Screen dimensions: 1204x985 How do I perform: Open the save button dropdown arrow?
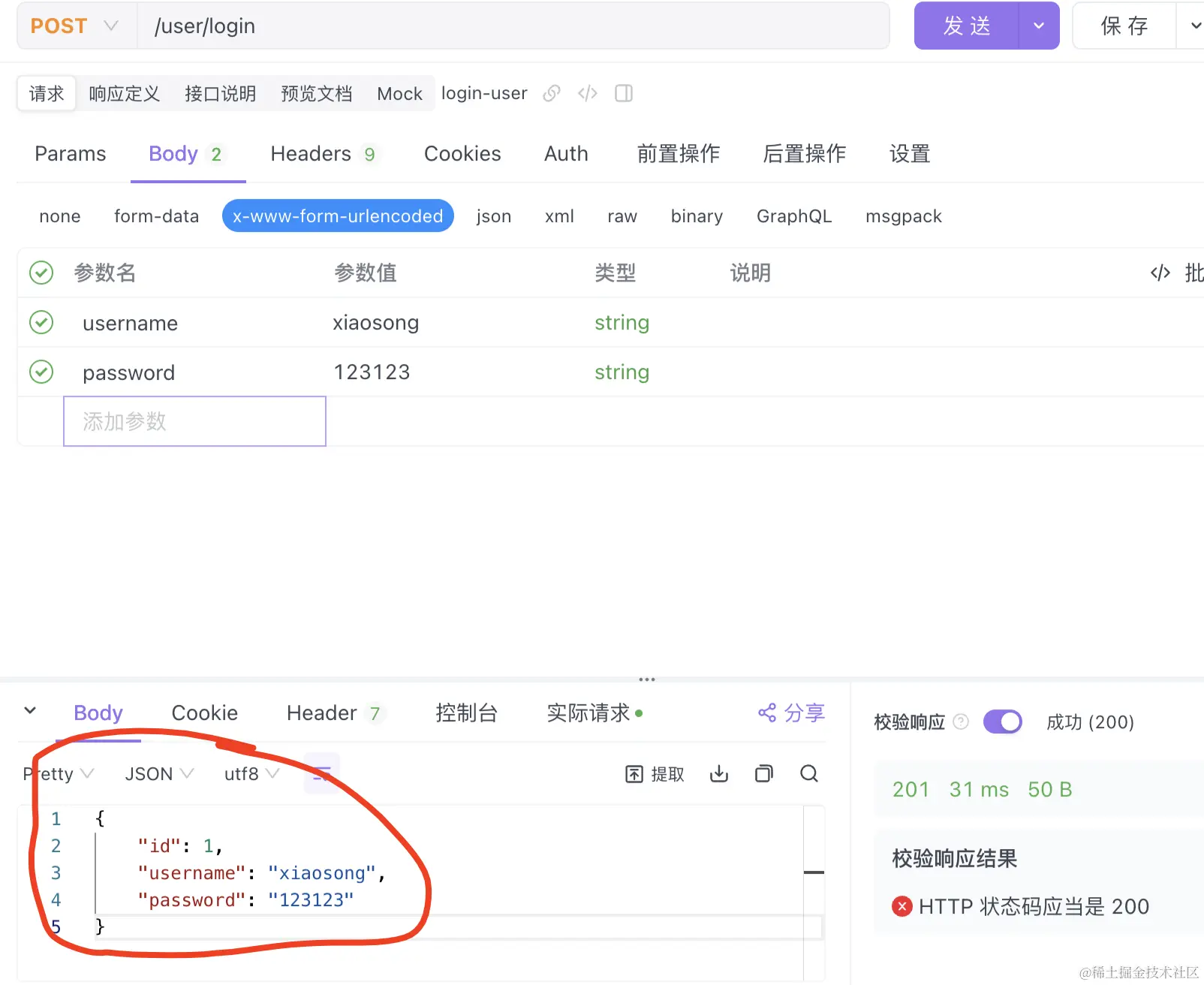(1193, 26)
